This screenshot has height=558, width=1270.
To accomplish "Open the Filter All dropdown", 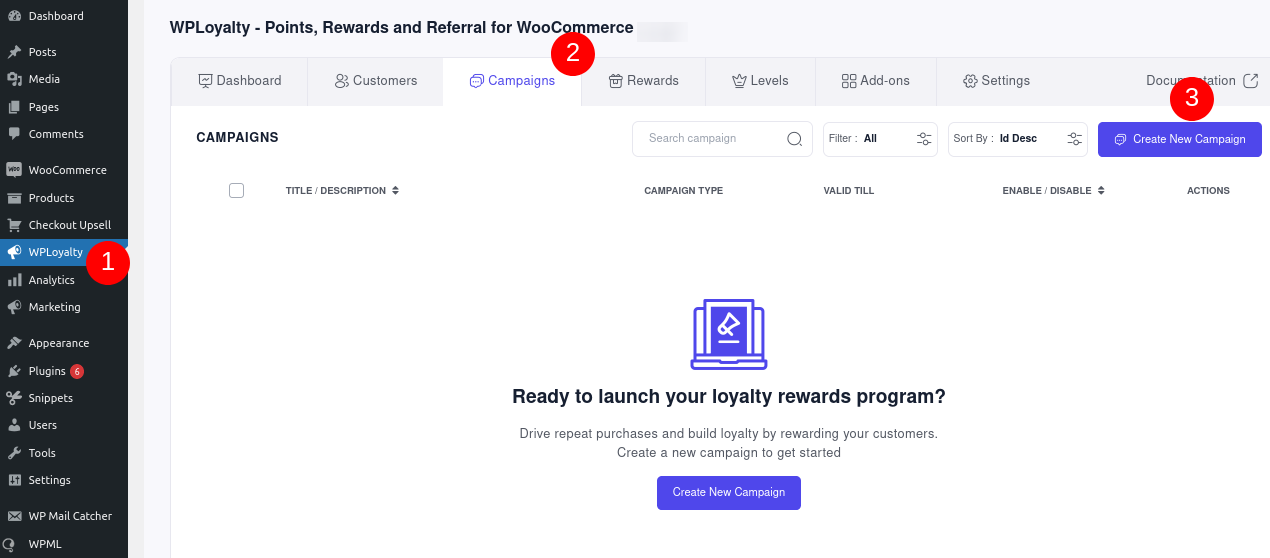I will 880,139.
